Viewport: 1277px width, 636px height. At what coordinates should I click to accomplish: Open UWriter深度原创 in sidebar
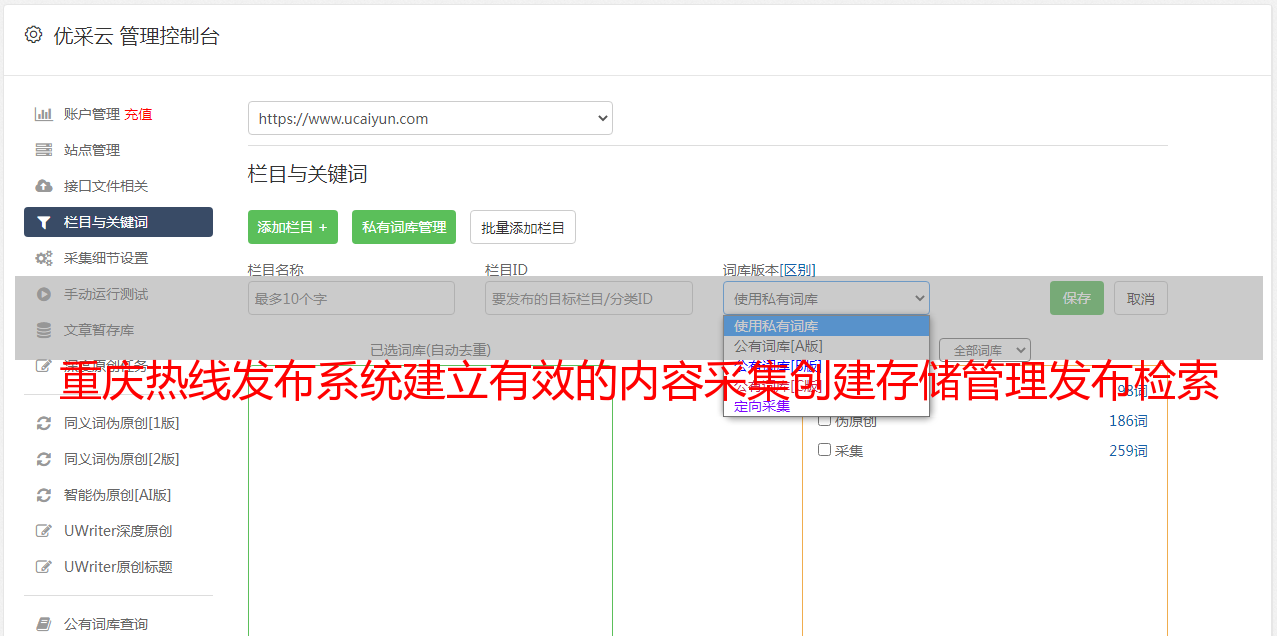(118, 531)
